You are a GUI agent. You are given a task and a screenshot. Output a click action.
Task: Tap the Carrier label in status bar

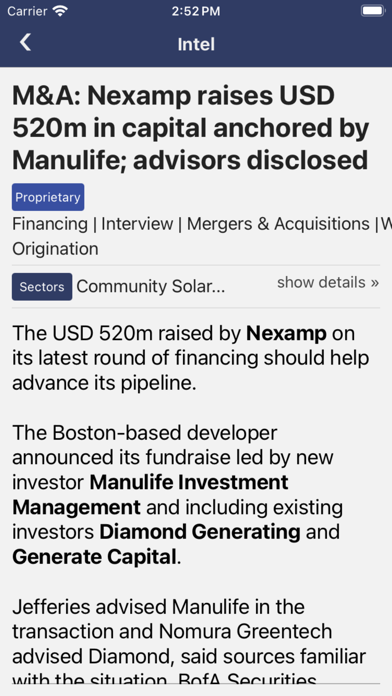pos(27,11)
